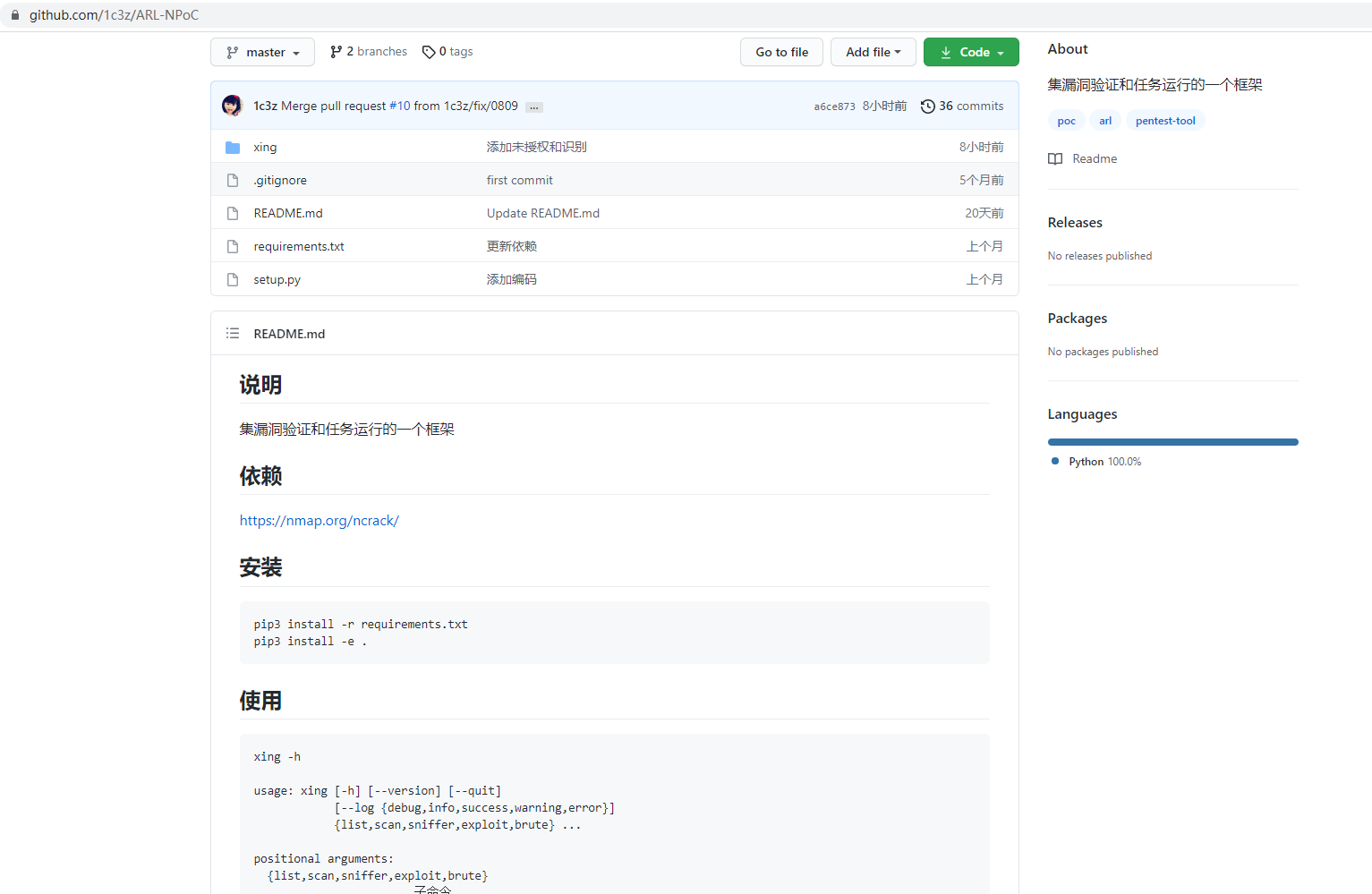Expand commit message ellipsis button

(x=534, y=107)
